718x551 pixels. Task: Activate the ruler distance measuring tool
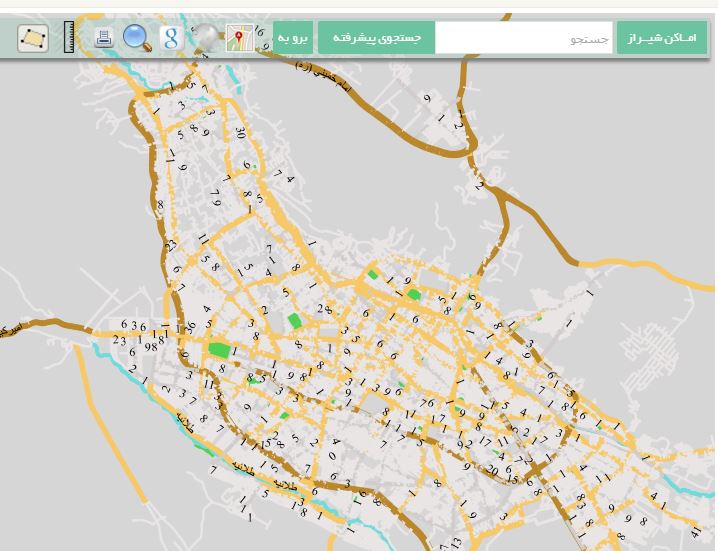tap(69, 38)
